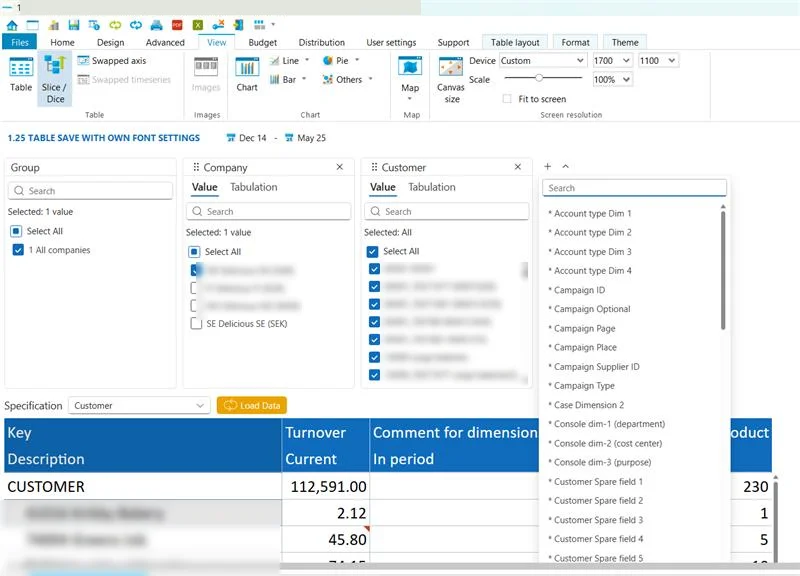Check the SE Delicious SE (SEK) checkbox
This screenshot has height=576, width=800.
tap(196, 323)
